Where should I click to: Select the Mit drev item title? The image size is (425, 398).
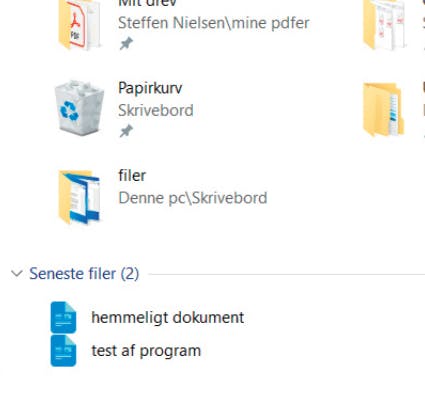coord(147,3)
